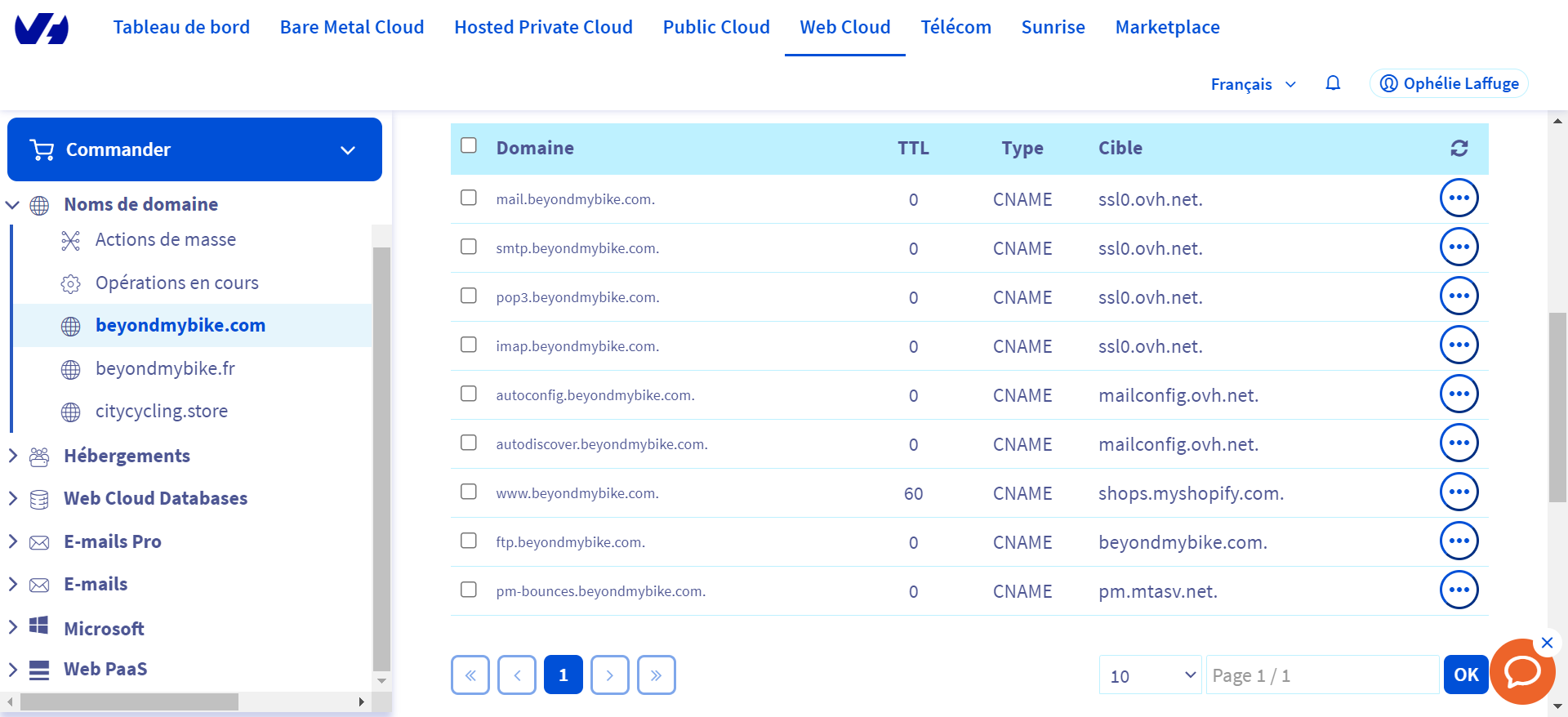1568x717 pixels.
Task: Expand the Web PaaS tree
Action: [12, 670]
